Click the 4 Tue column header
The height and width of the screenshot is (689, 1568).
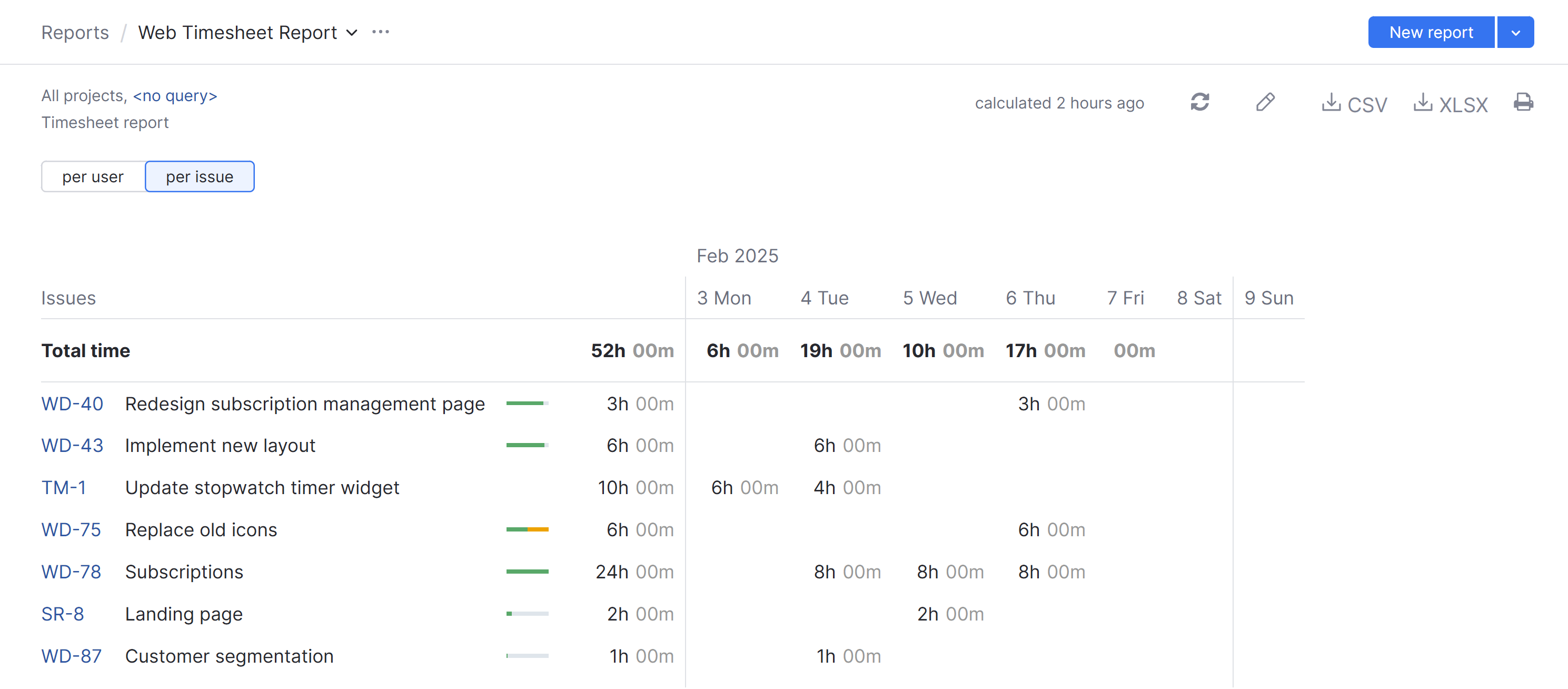[x=824, y=298]
